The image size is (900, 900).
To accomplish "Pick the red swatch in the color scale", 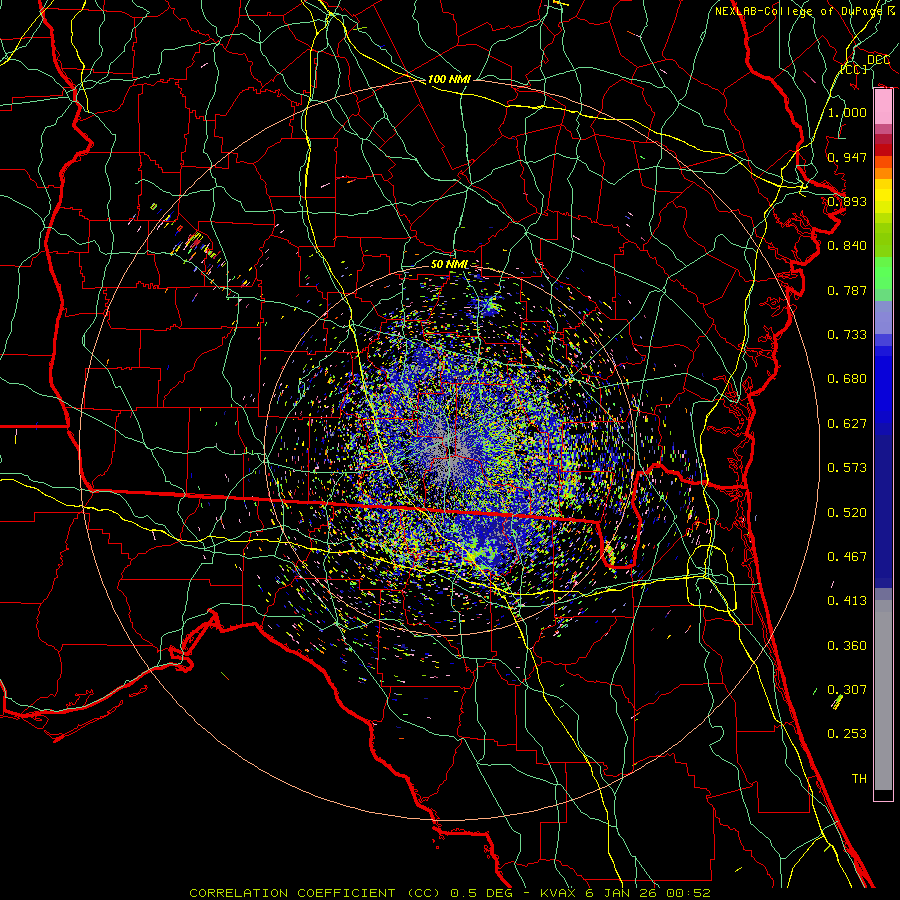I will [883, 149].
